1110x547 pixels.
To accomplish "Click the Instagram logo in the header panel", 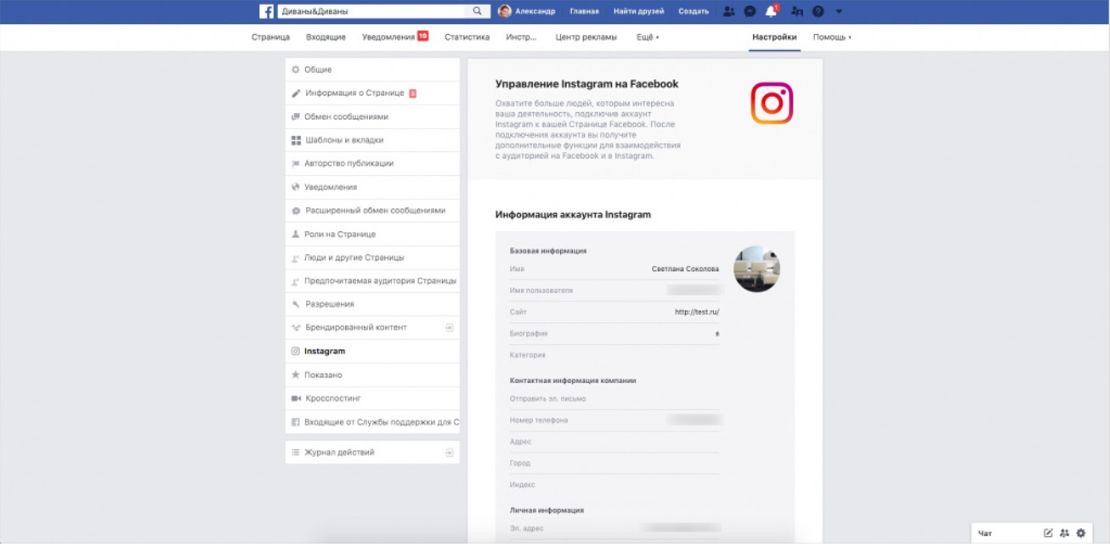I will pyautogui.click(x=772, y=103).
